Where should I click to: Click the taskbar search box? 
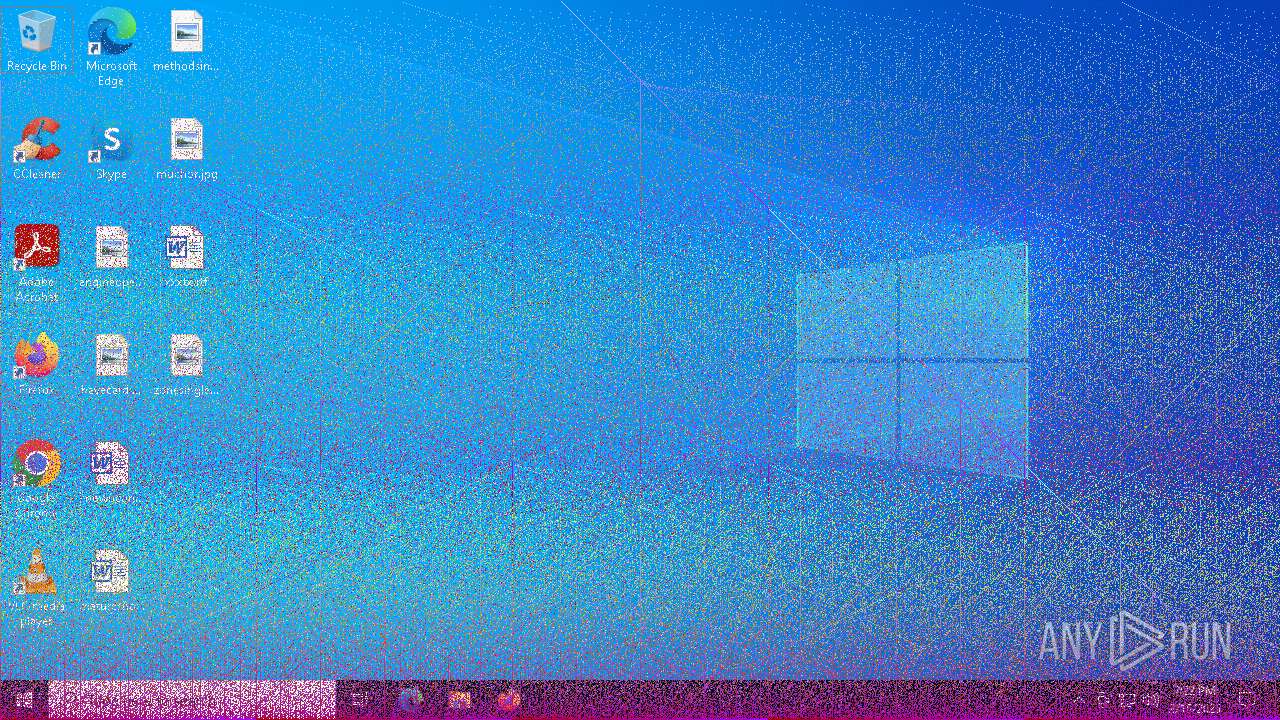192,700
